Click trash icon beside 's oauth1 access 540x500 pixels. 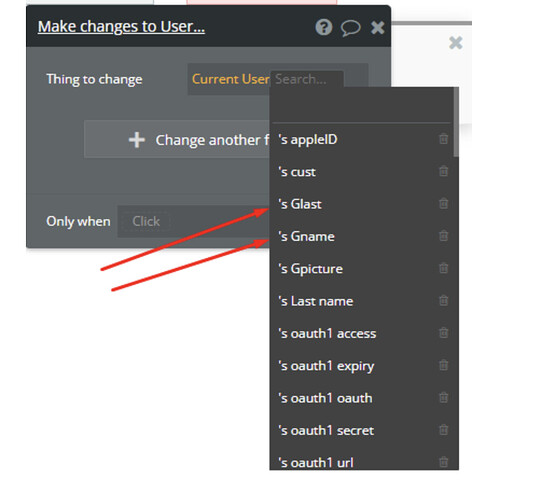click(444, 333)
